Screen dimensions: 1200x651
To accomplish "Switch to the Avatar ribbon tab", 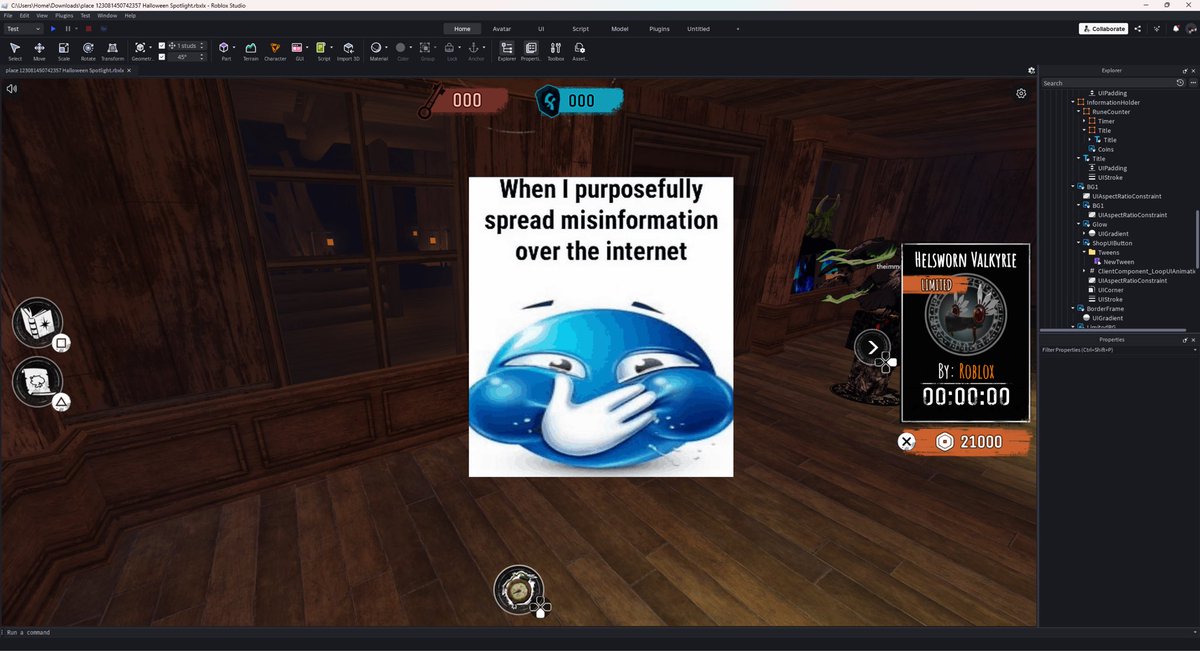I will click(502, 29).
